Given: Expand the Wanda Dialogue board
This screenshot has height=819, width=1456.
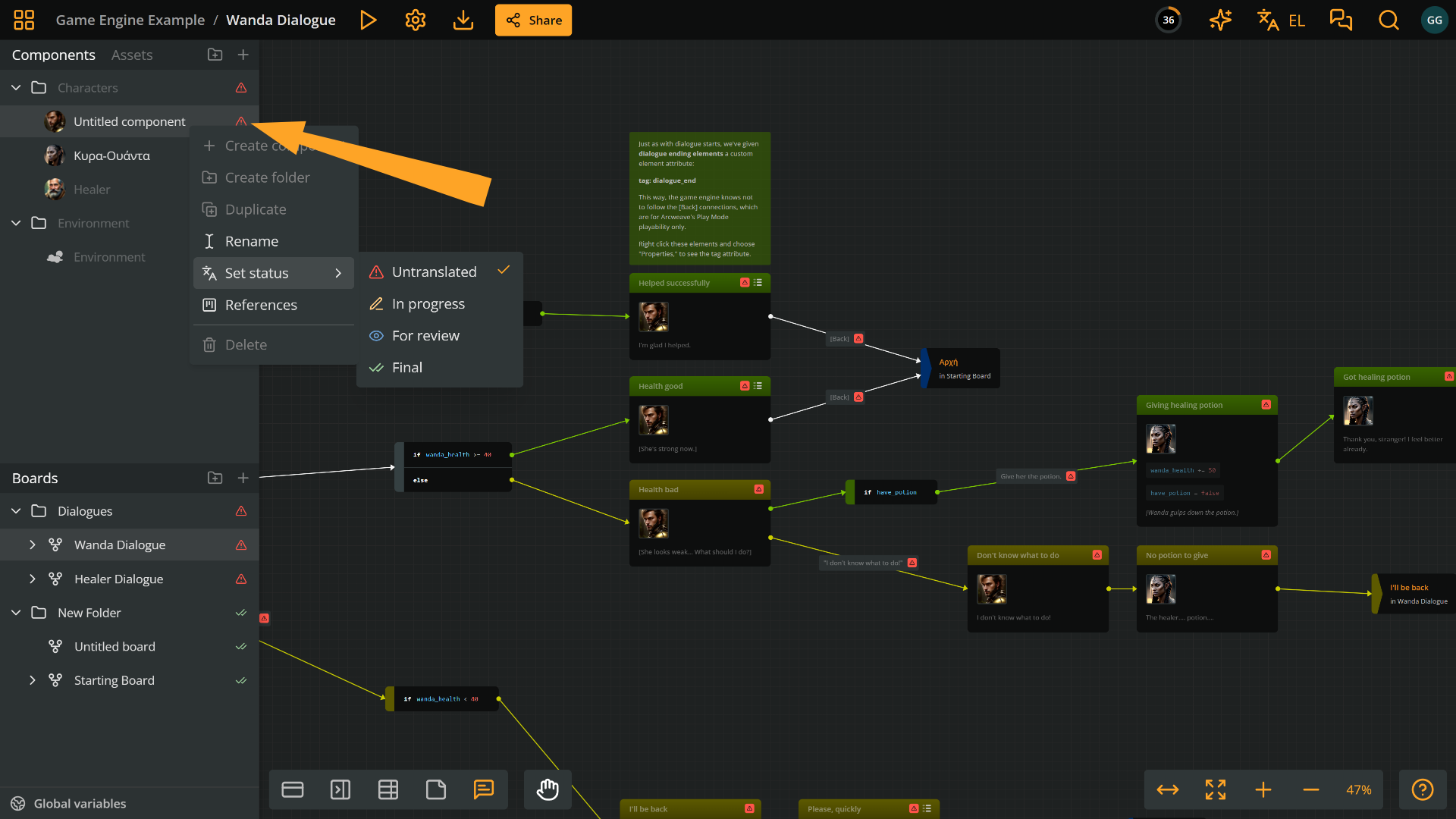Looking at the screenshot, I should [x=32, y=544].
